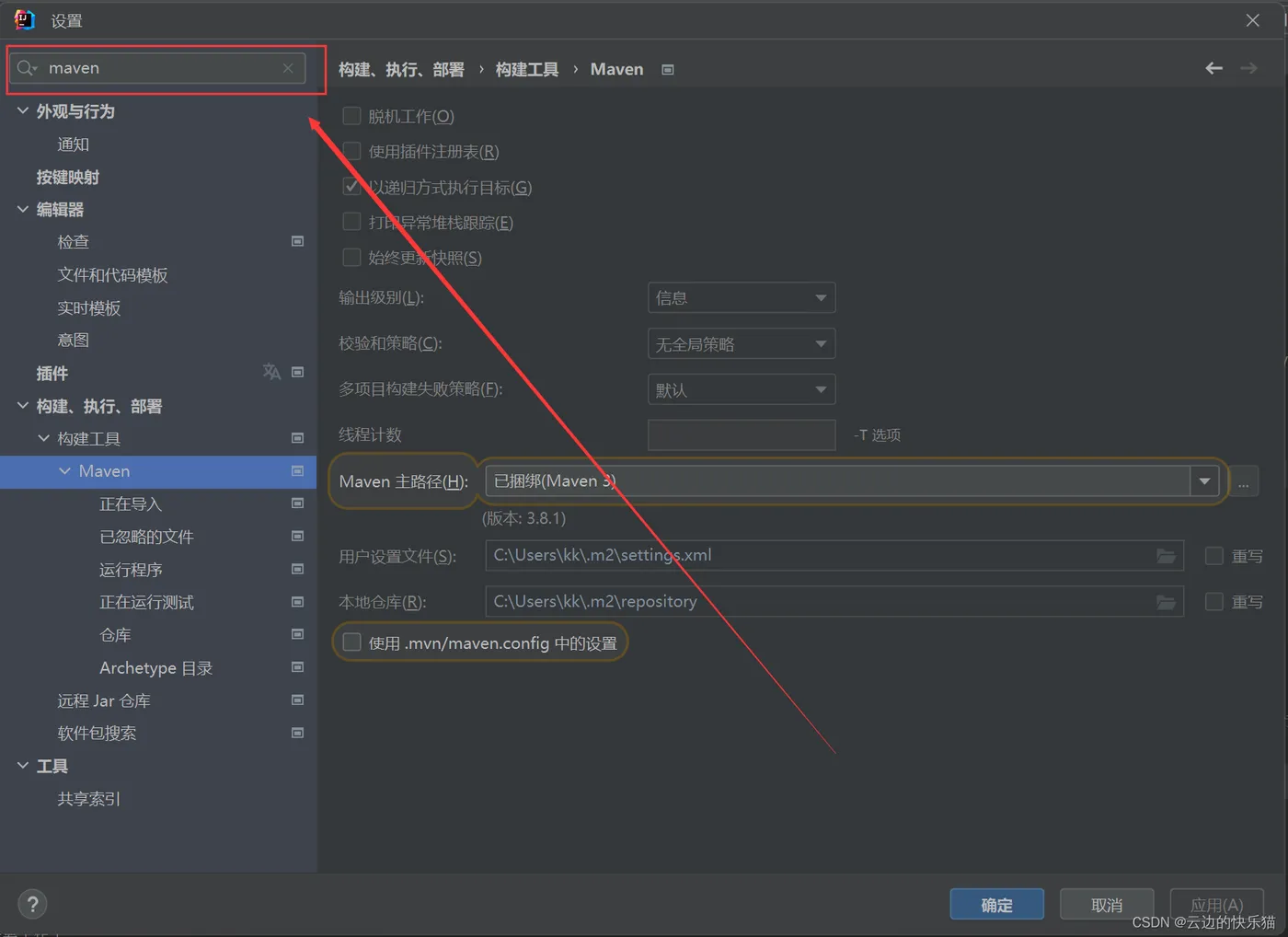This screenshot has width=1288, height=937.
Task: Click the ... browse button for Maven path
Action: pyautogui.click(x=1244, y=481)
